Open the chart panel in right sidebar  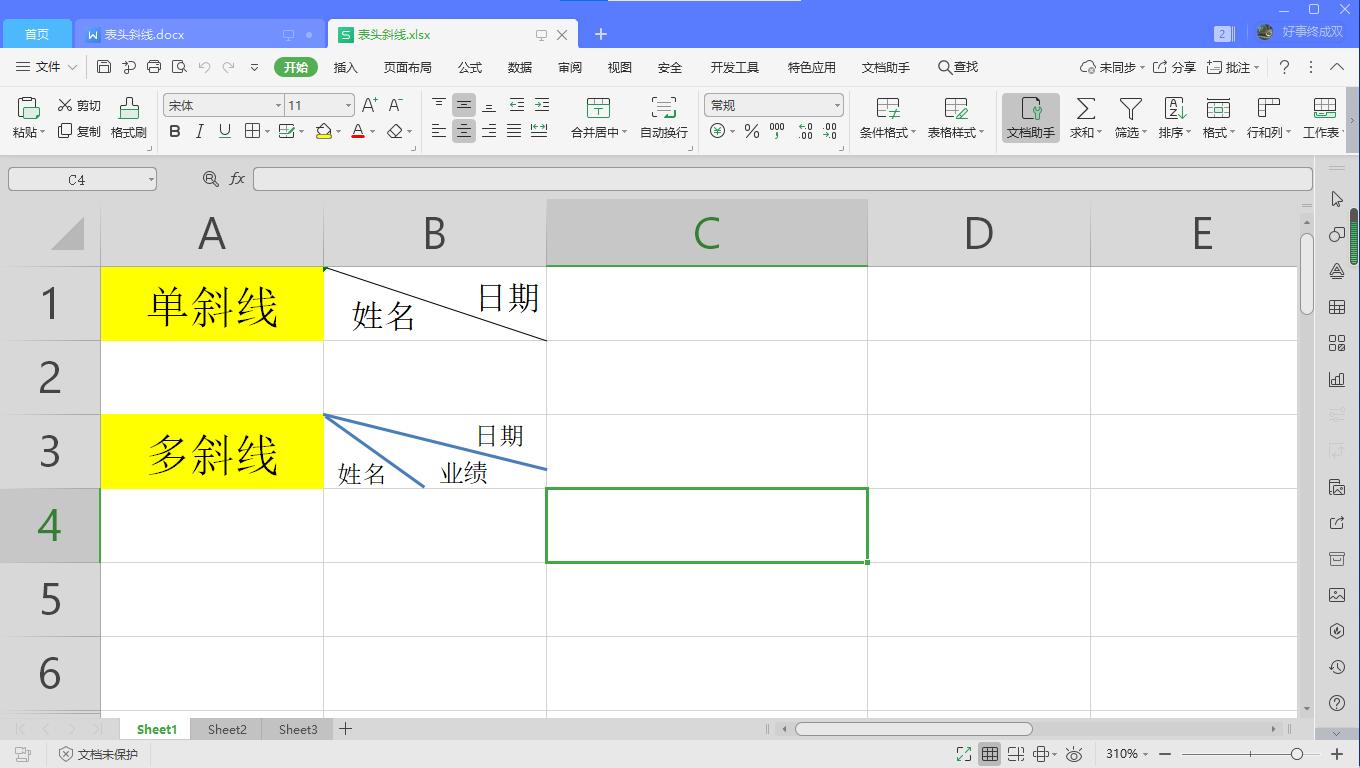1337,379
